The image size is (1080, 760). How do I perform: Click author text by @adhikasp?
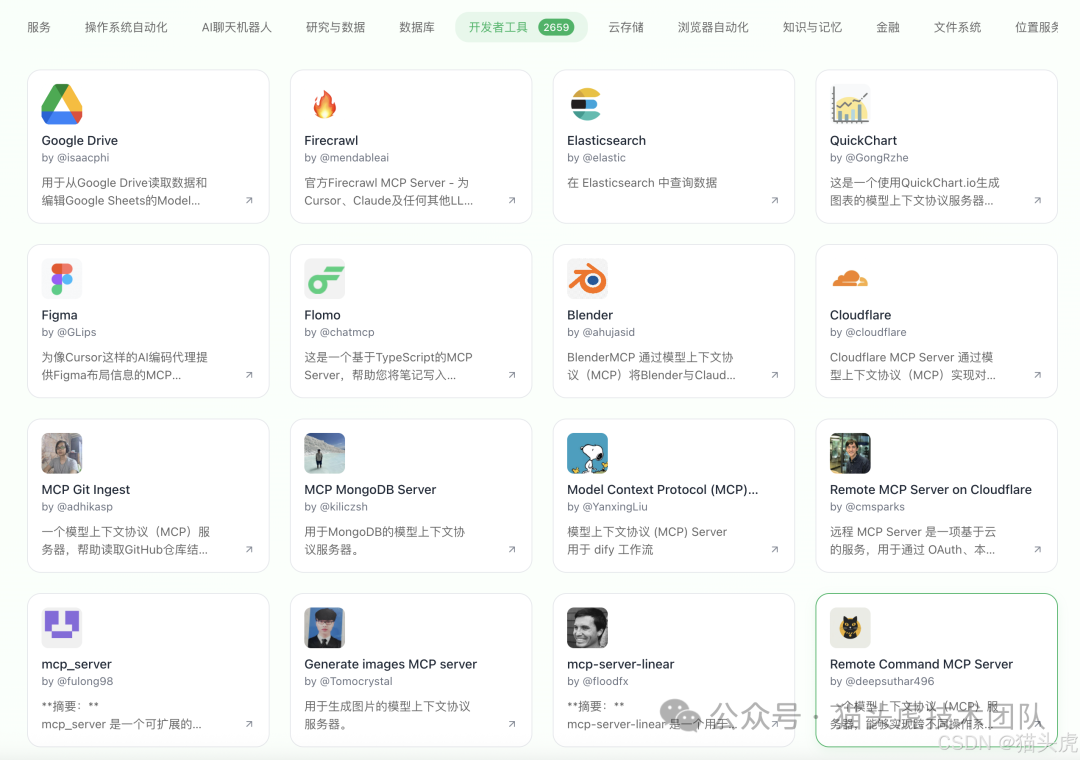[77, 506]
